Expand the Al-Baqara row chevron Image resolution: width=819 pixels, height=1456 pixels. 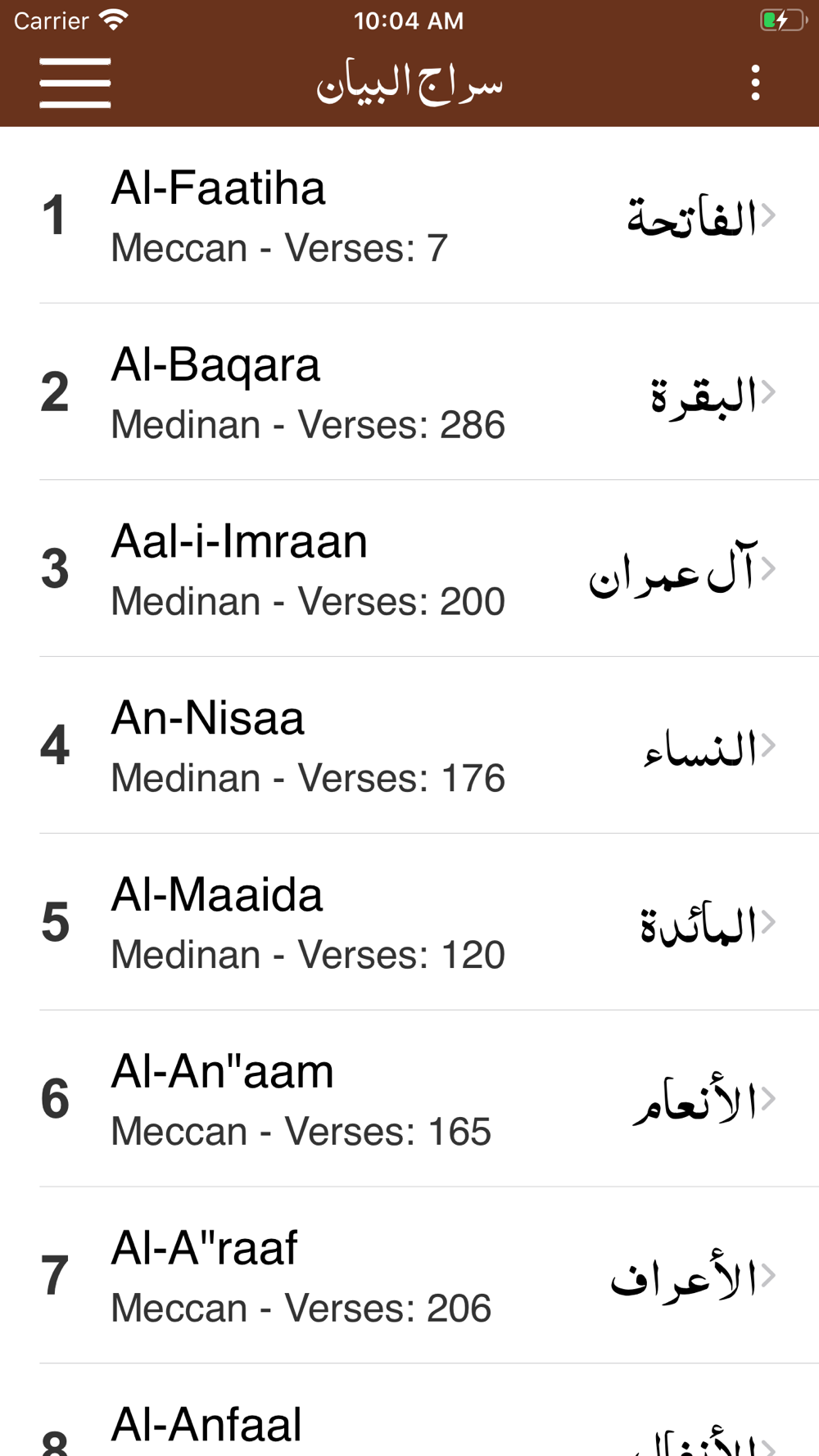768,392
